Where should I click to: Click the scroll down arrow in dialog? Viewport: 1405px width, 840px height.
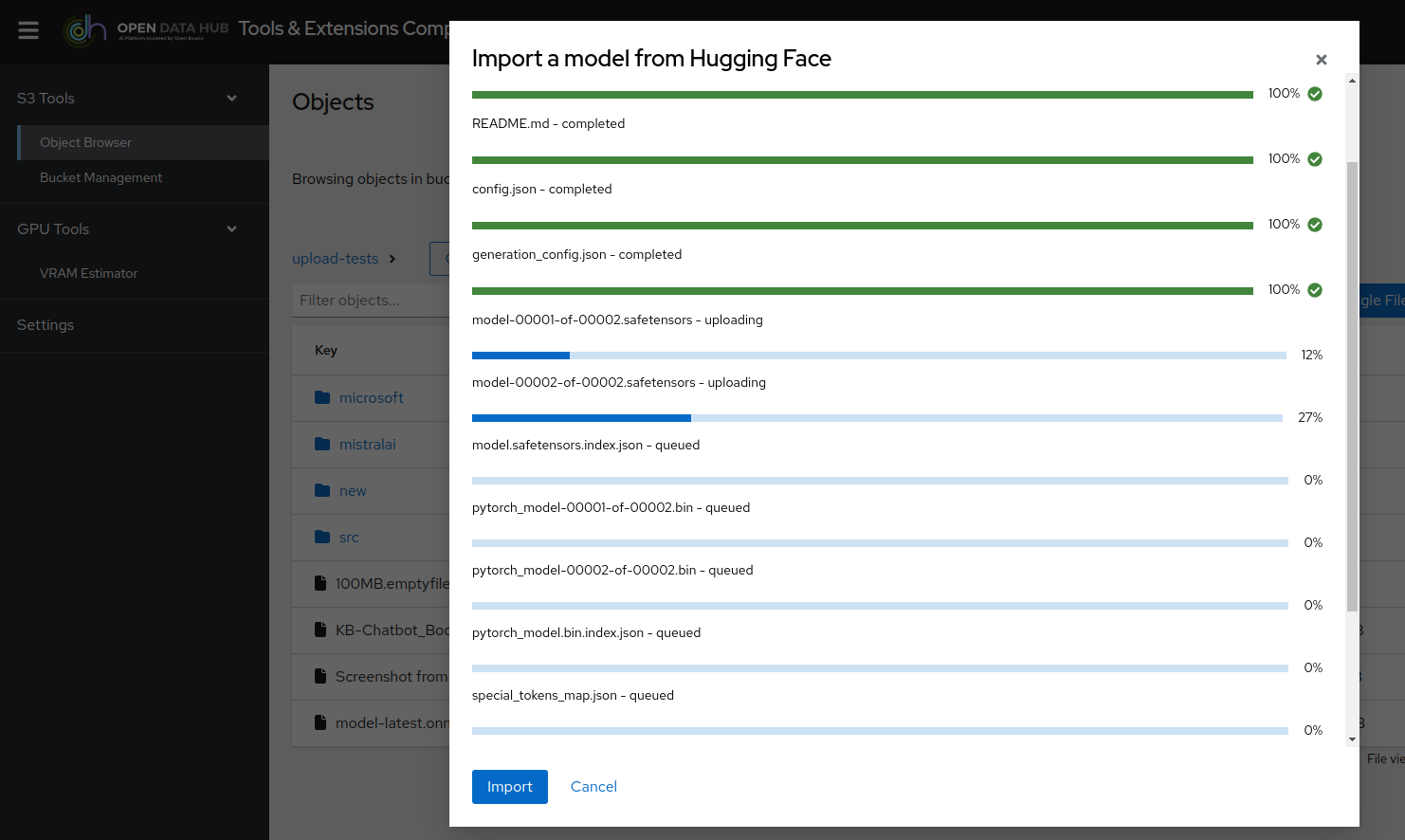tap(1352, 740)
